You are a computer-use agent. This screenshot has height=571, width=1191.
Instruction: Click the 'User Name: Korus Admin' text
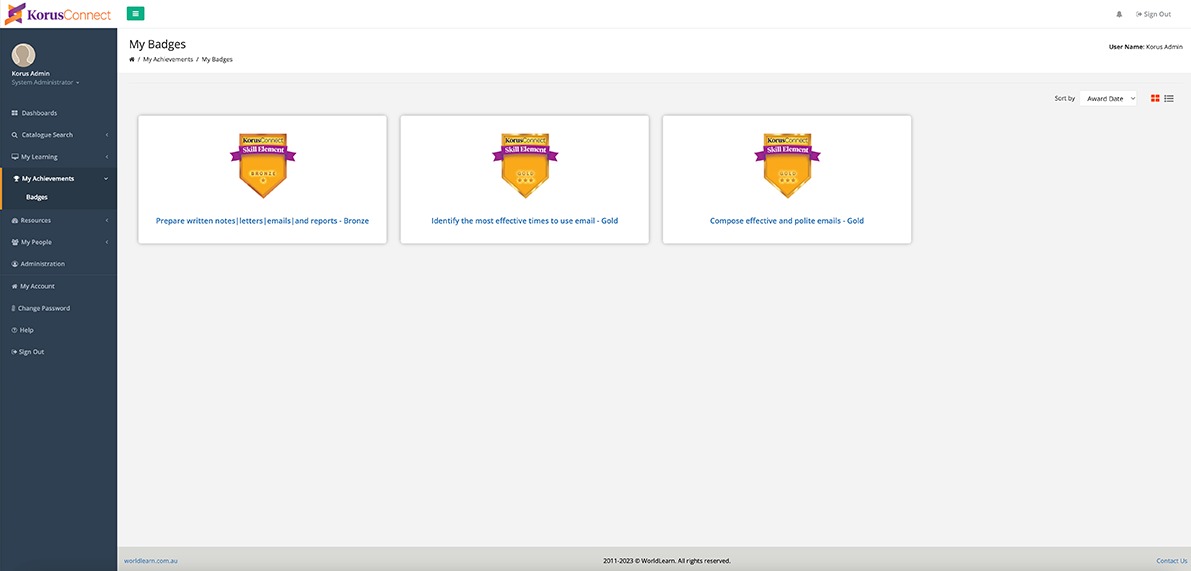[x=1145, y=47]
